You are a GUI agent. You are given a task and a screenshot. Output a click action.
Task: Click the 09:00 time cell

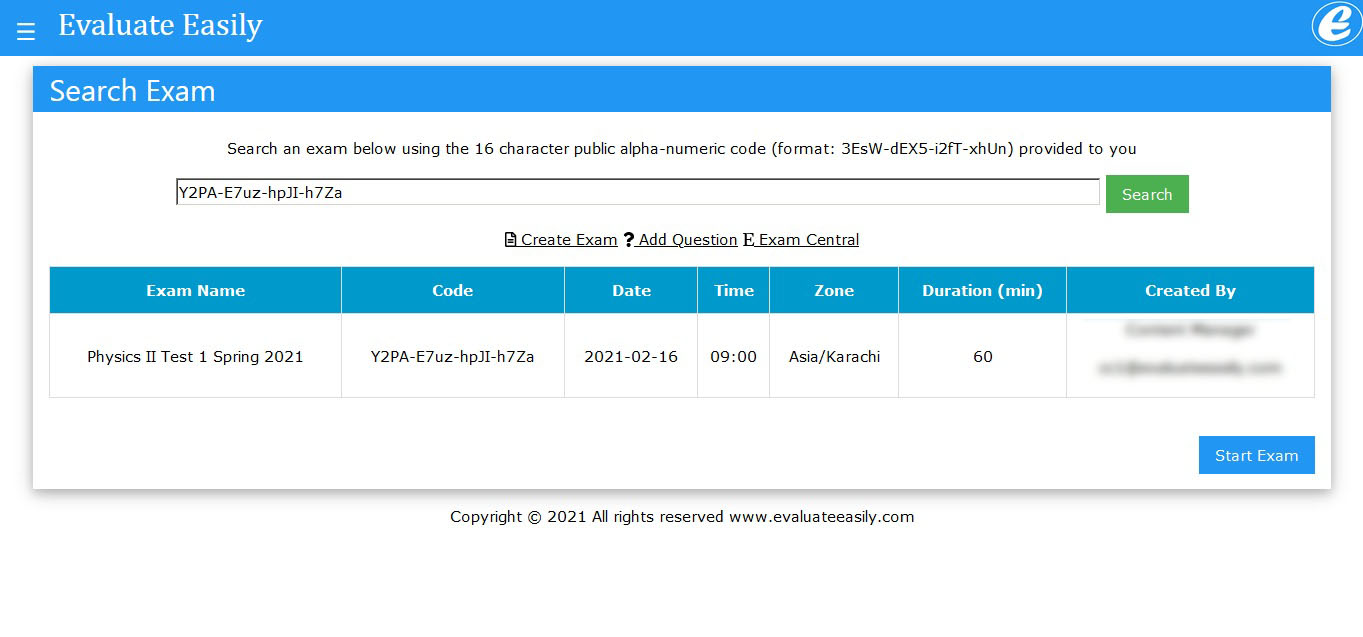click(733, 357)
